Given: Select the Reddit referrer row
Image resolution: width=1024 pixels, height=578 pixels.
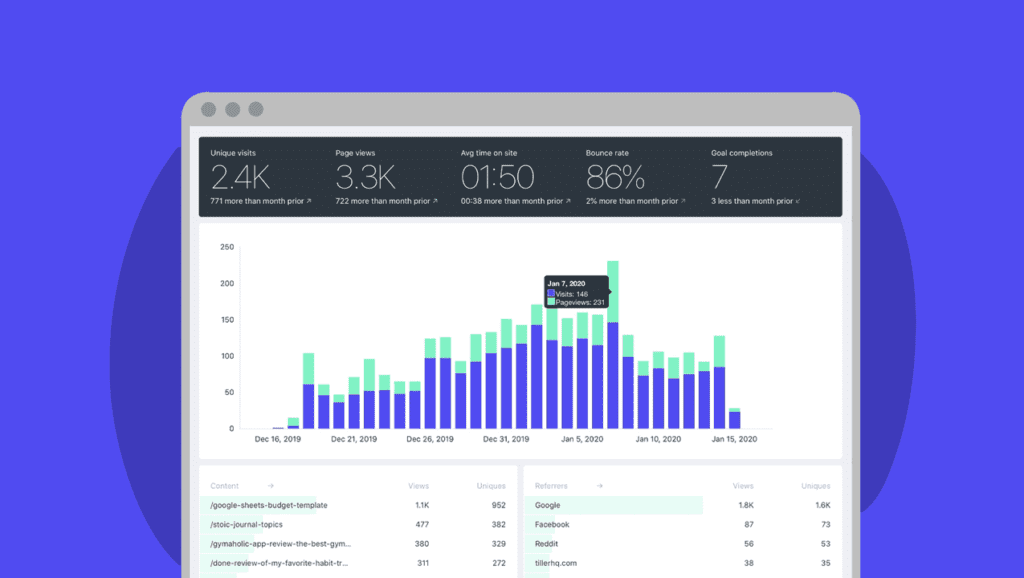Looking at the screenshot, I should click(x=682, y=543).
